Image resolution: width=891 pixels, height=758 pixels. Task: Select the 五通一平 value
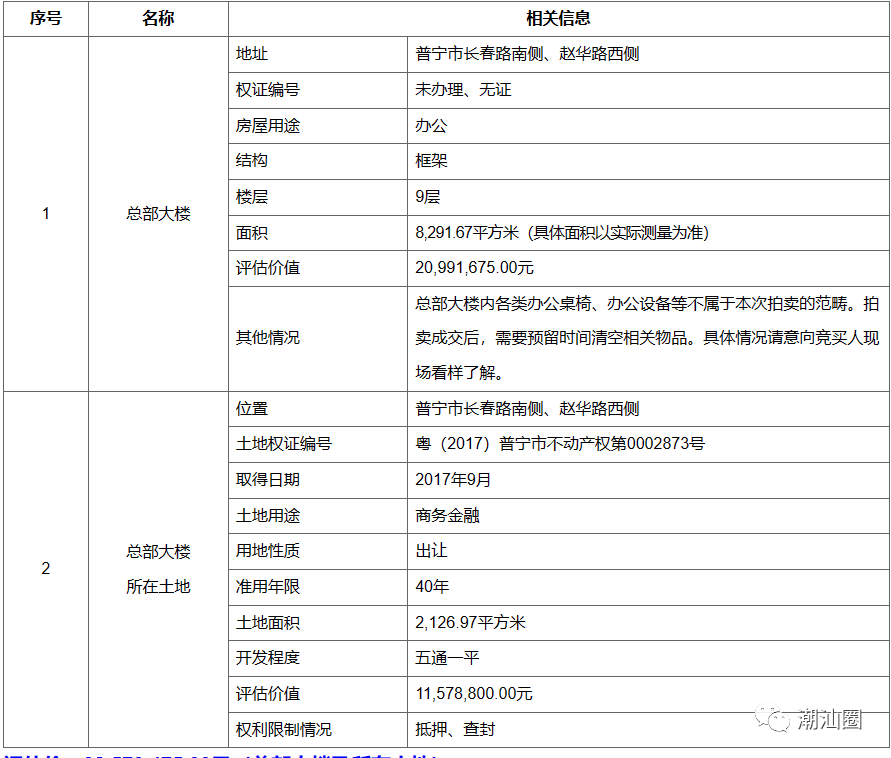click(447, 658)
